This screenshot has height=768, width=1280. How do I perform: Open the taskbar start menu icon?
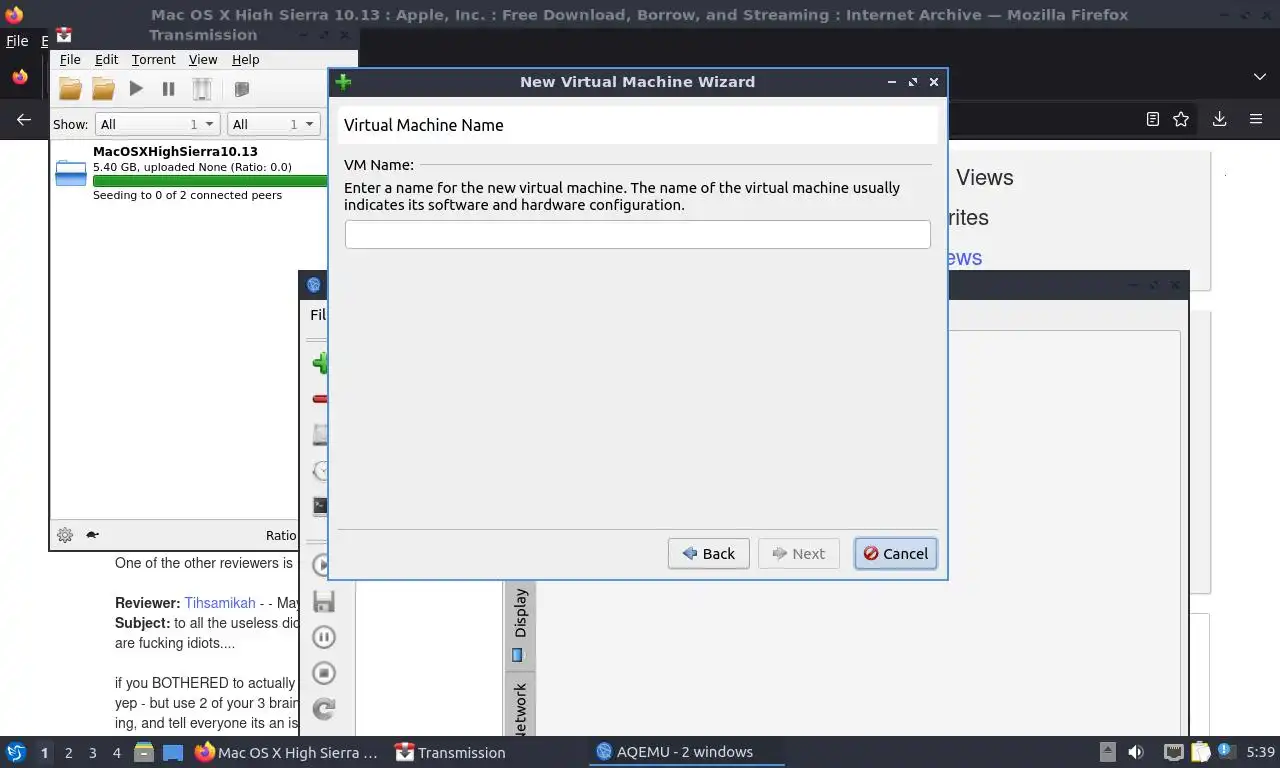click(15, 752)
